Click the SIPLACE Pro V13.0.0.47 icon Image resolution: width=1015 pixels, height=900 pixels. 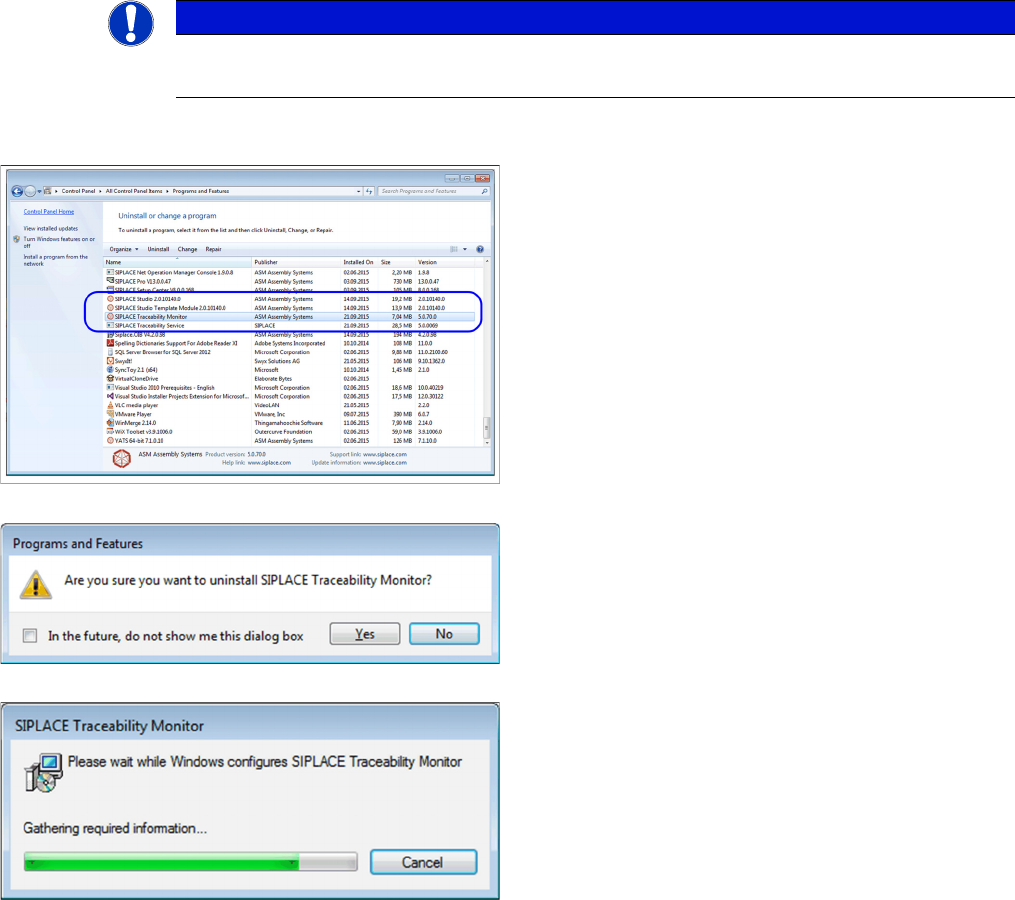[110, 281]
